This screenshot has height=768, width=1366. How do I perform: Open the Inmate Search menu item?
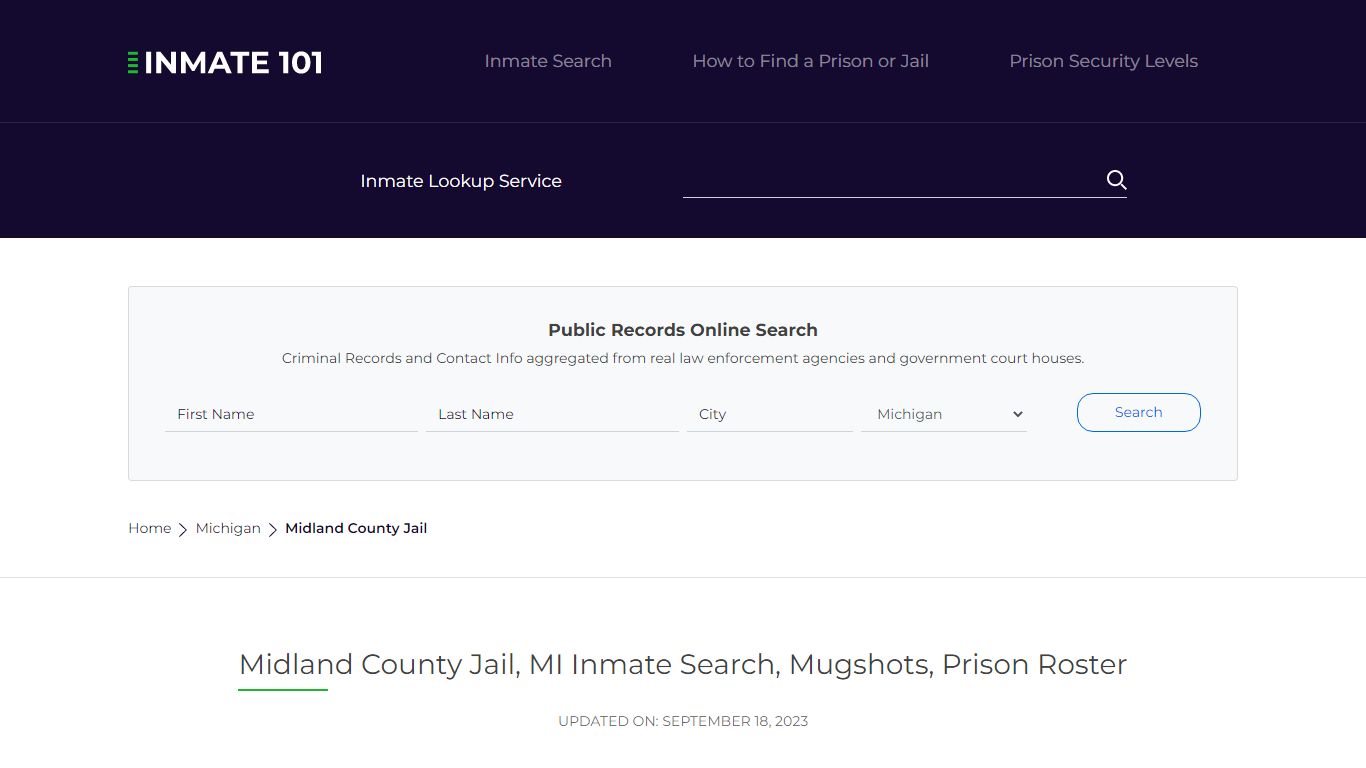point(548,61)
